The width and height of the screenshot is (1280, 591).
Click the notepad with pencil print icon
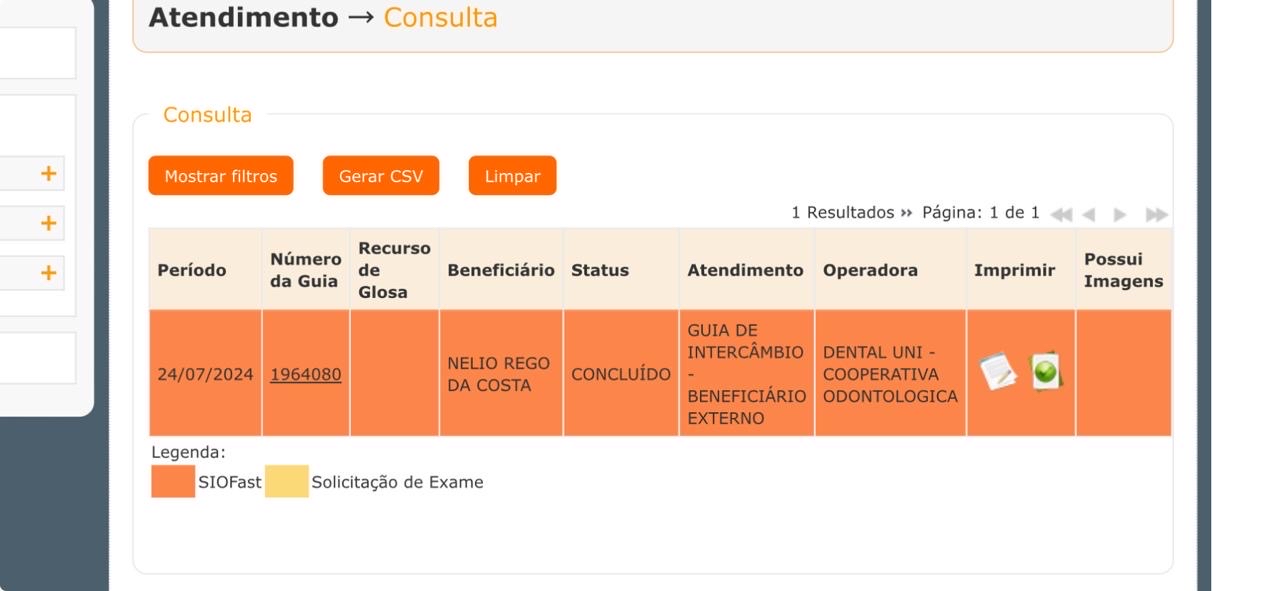point(997,372)
